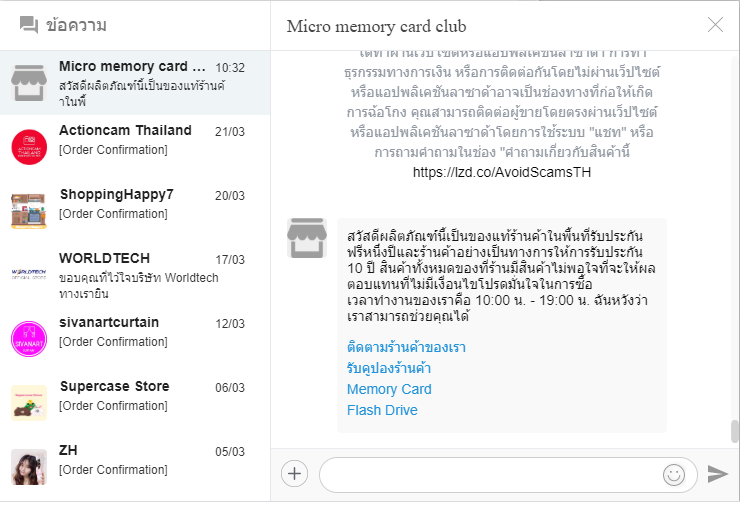740x506 pixels.
Task: Click the WORLDTECH logo avatar
Action: pyautogui.click(x=29, y=274)
